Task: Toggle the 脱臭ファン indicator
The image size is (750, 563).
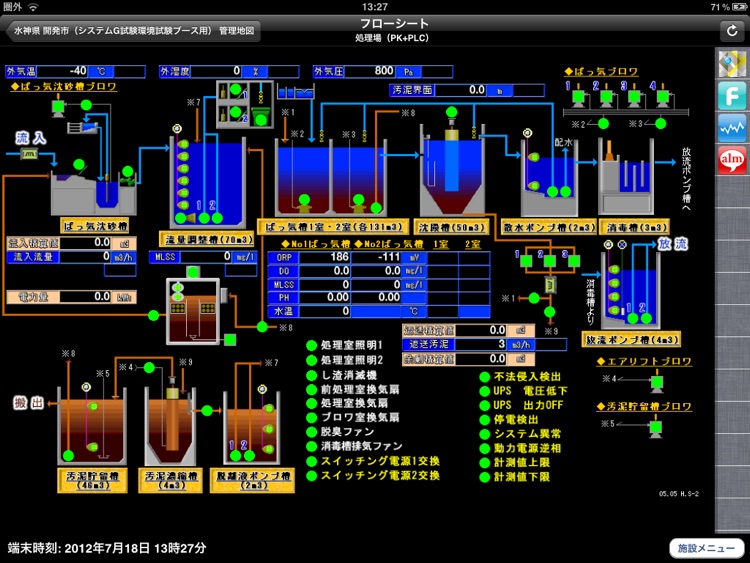Action: (311, 432)
